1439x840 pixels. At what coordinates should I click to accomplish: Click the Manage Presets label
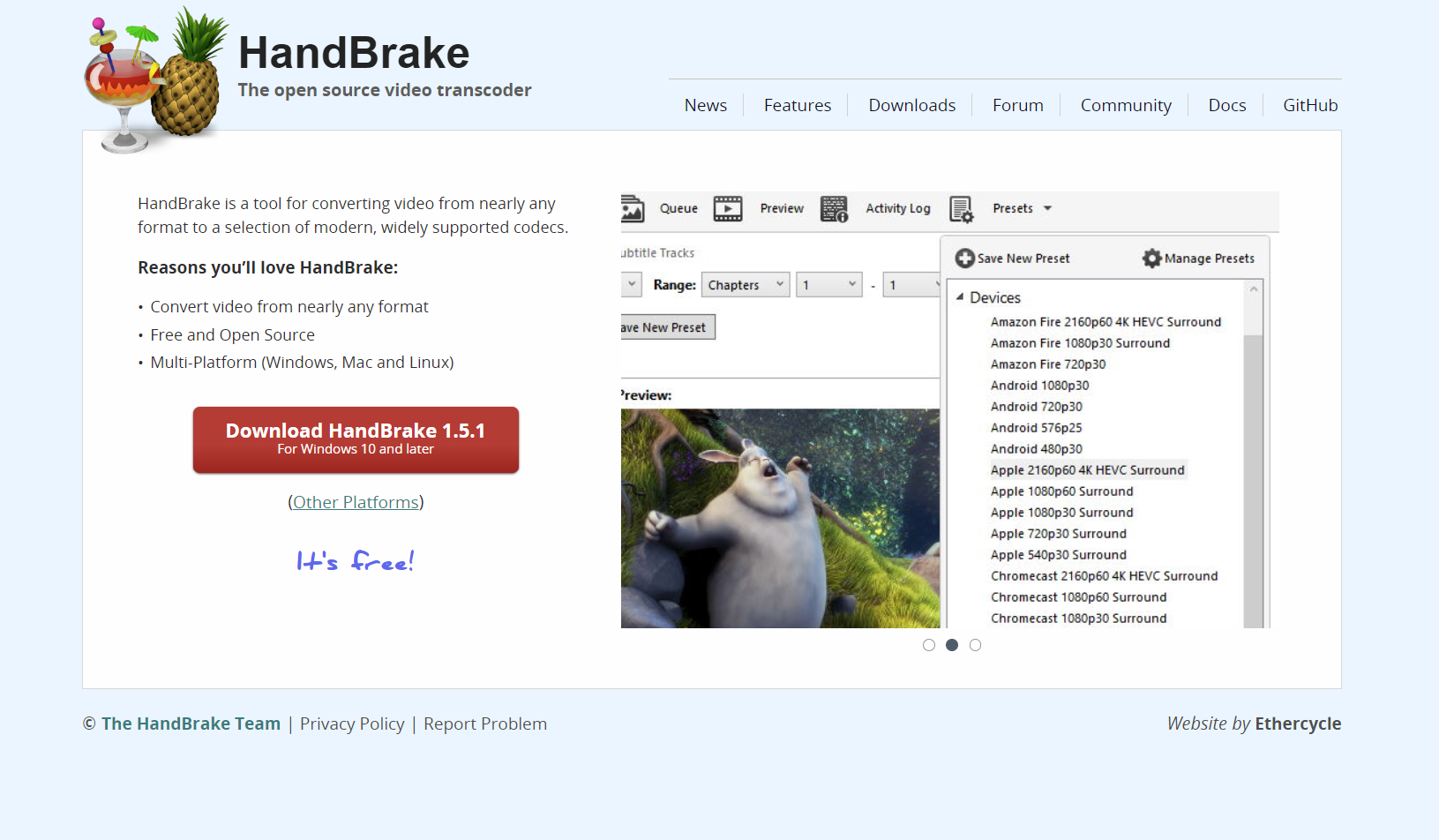tap(1210, 259)
